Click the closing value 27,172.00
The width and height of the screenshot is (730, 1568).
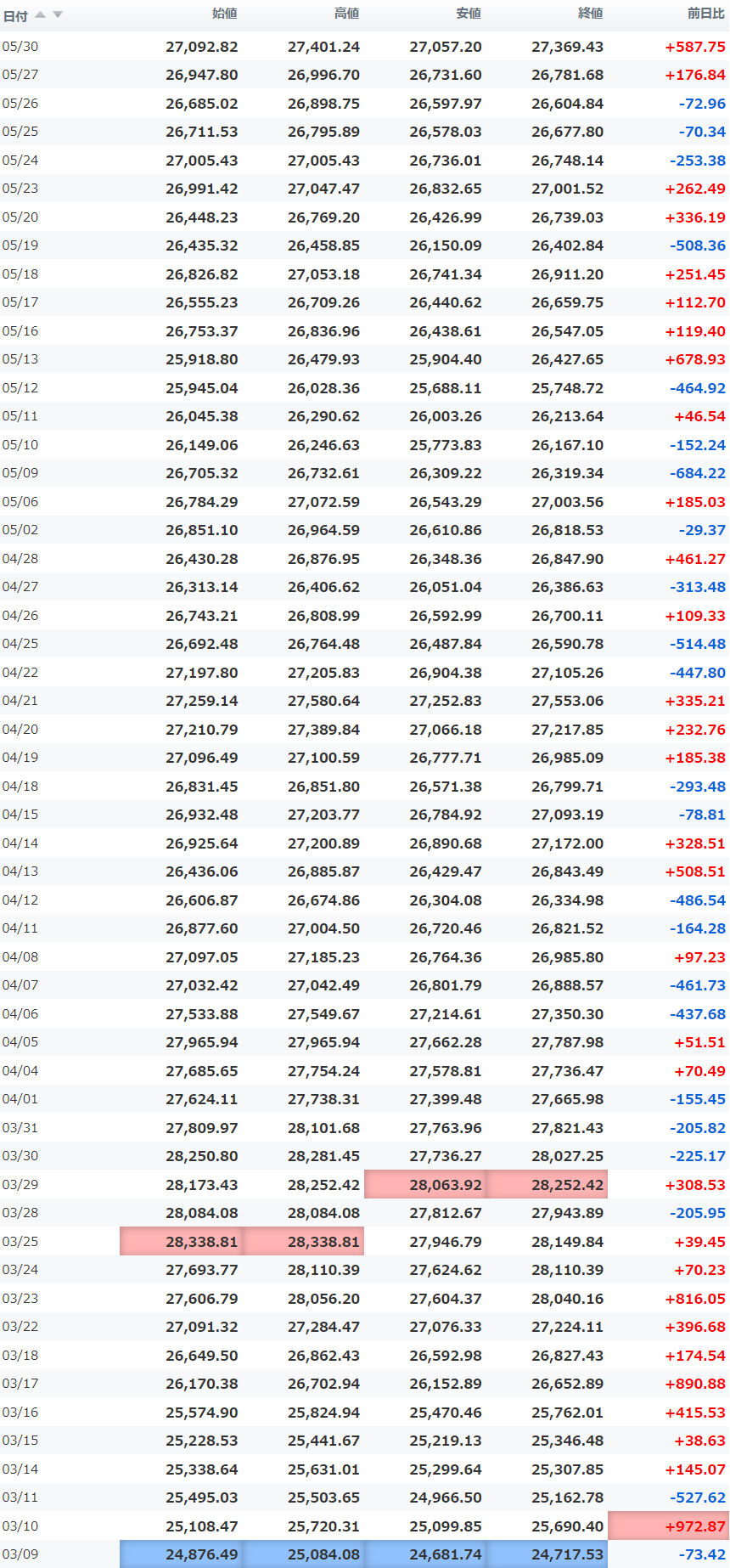[568, 843]
